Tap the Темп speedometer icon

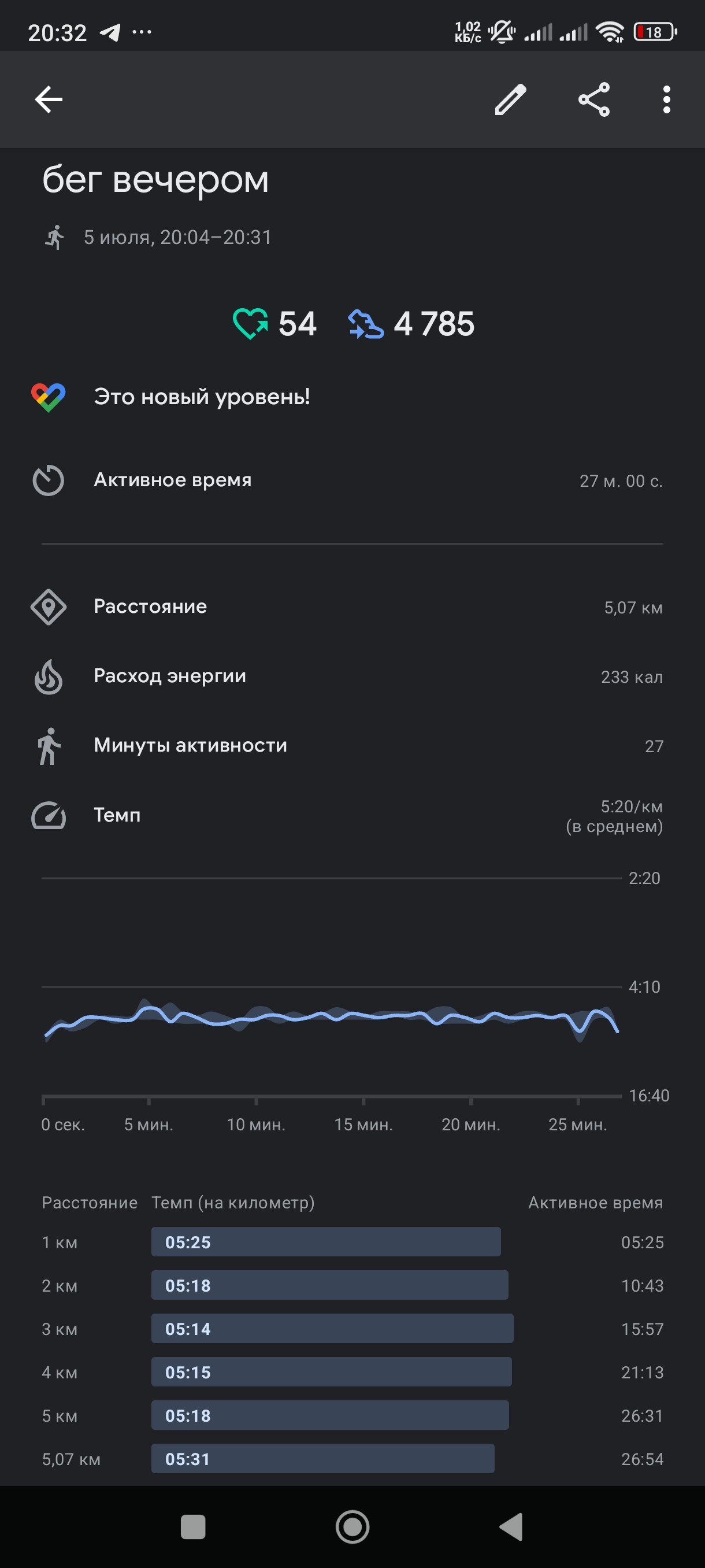pos(49,816)
